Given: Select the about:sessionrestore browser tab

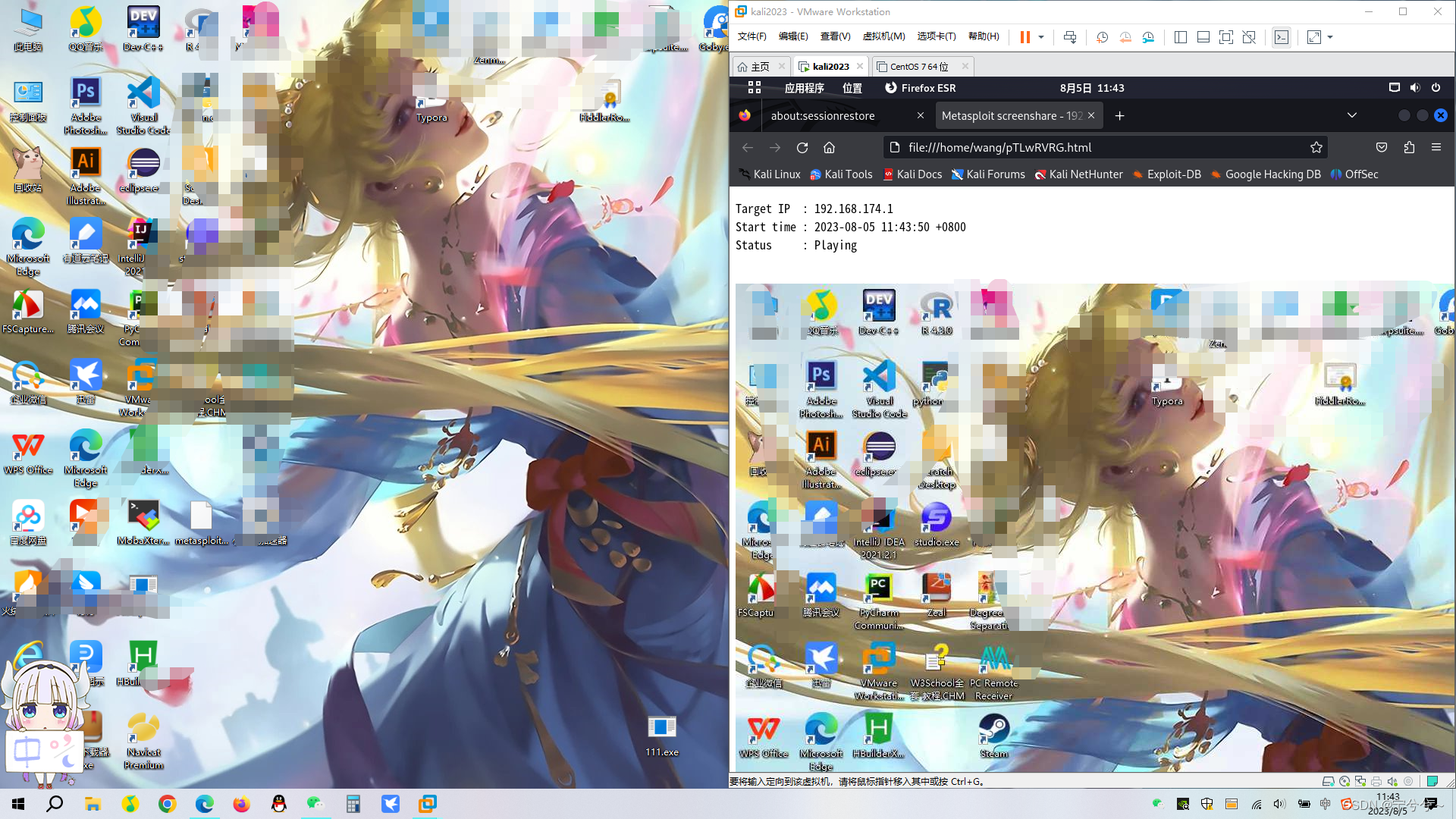Looking at the screenshot, I should point(823,116).
